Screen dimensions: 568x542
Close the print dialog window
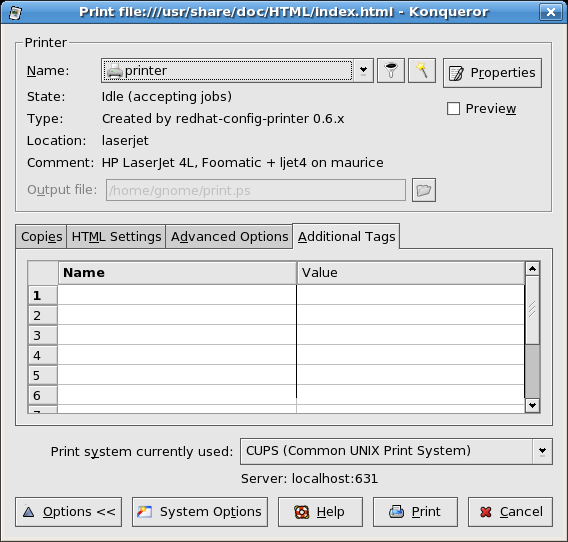tap(551, 12)
